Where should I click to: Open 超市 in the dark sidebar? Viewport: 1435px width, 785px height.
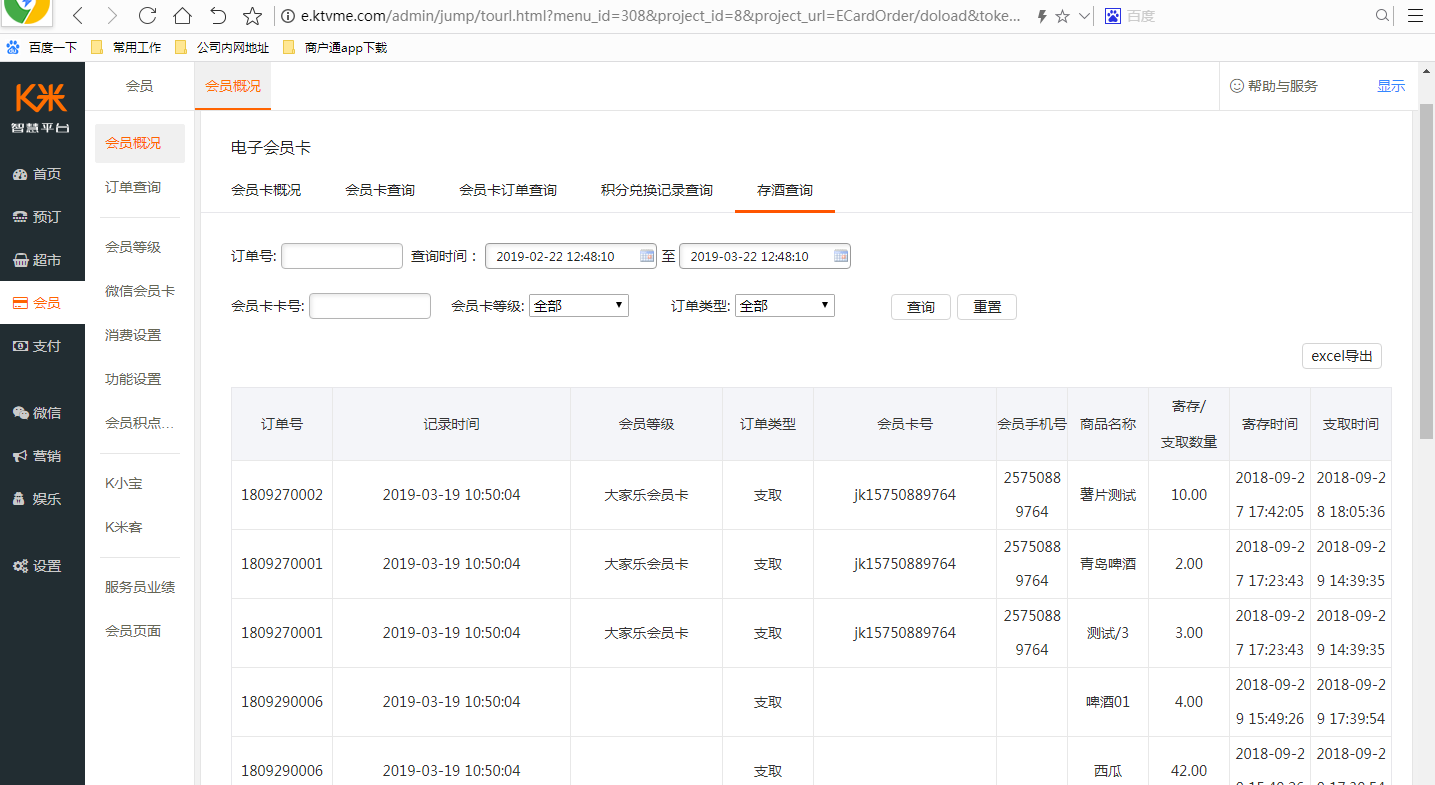tap(42, 260)
